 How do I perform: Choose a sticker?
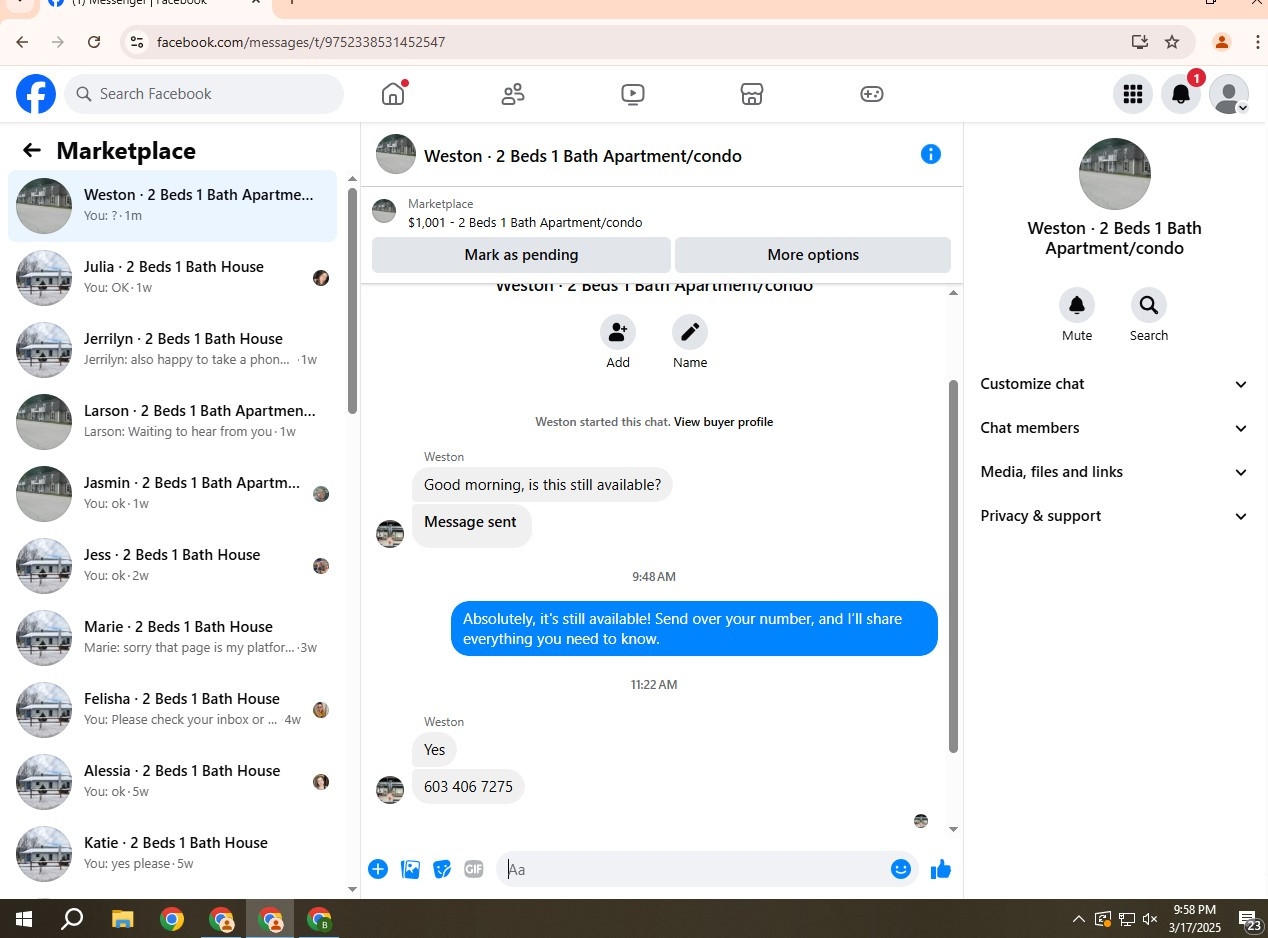(442, 869)
